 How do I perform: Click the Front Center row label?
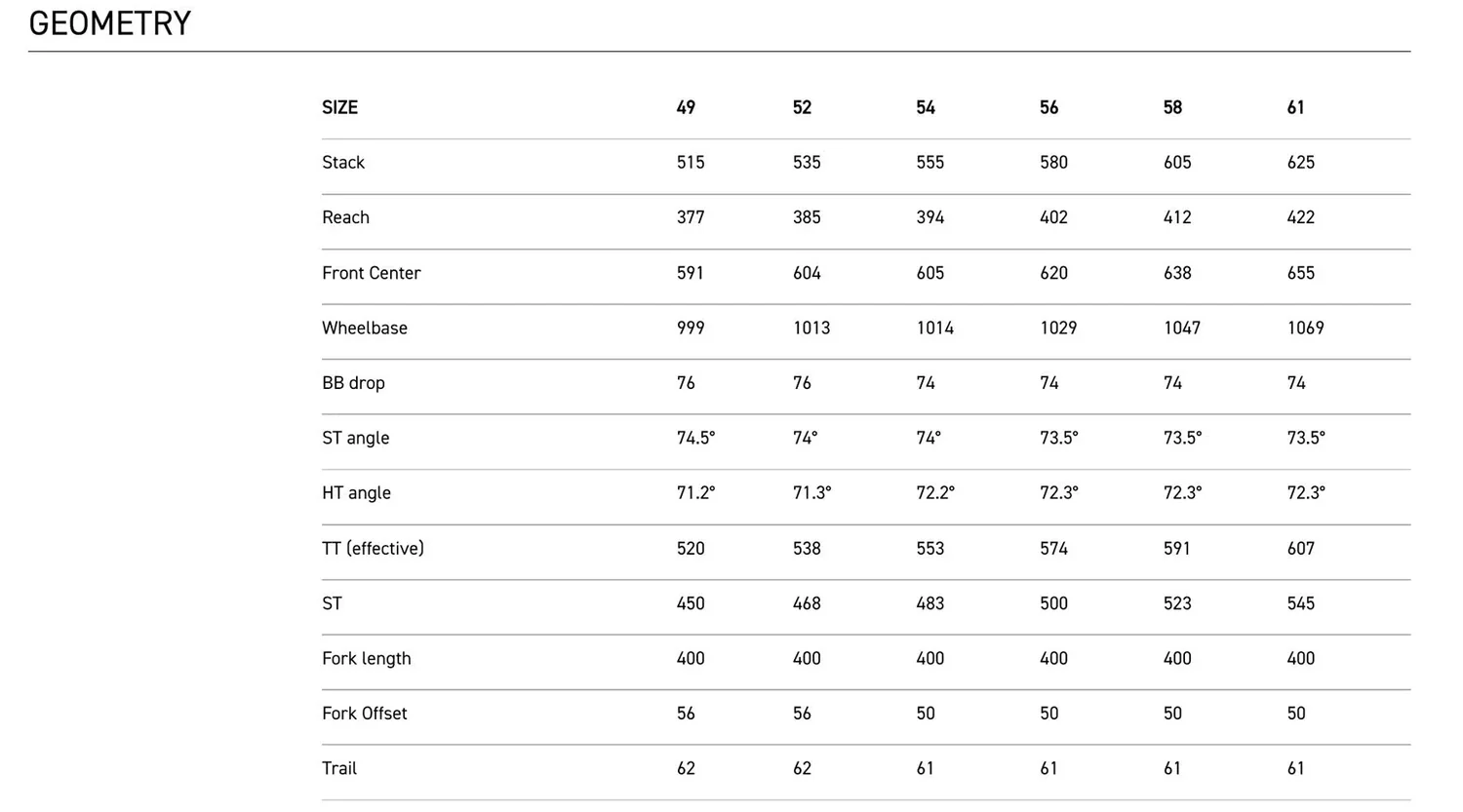click(371, 273)
